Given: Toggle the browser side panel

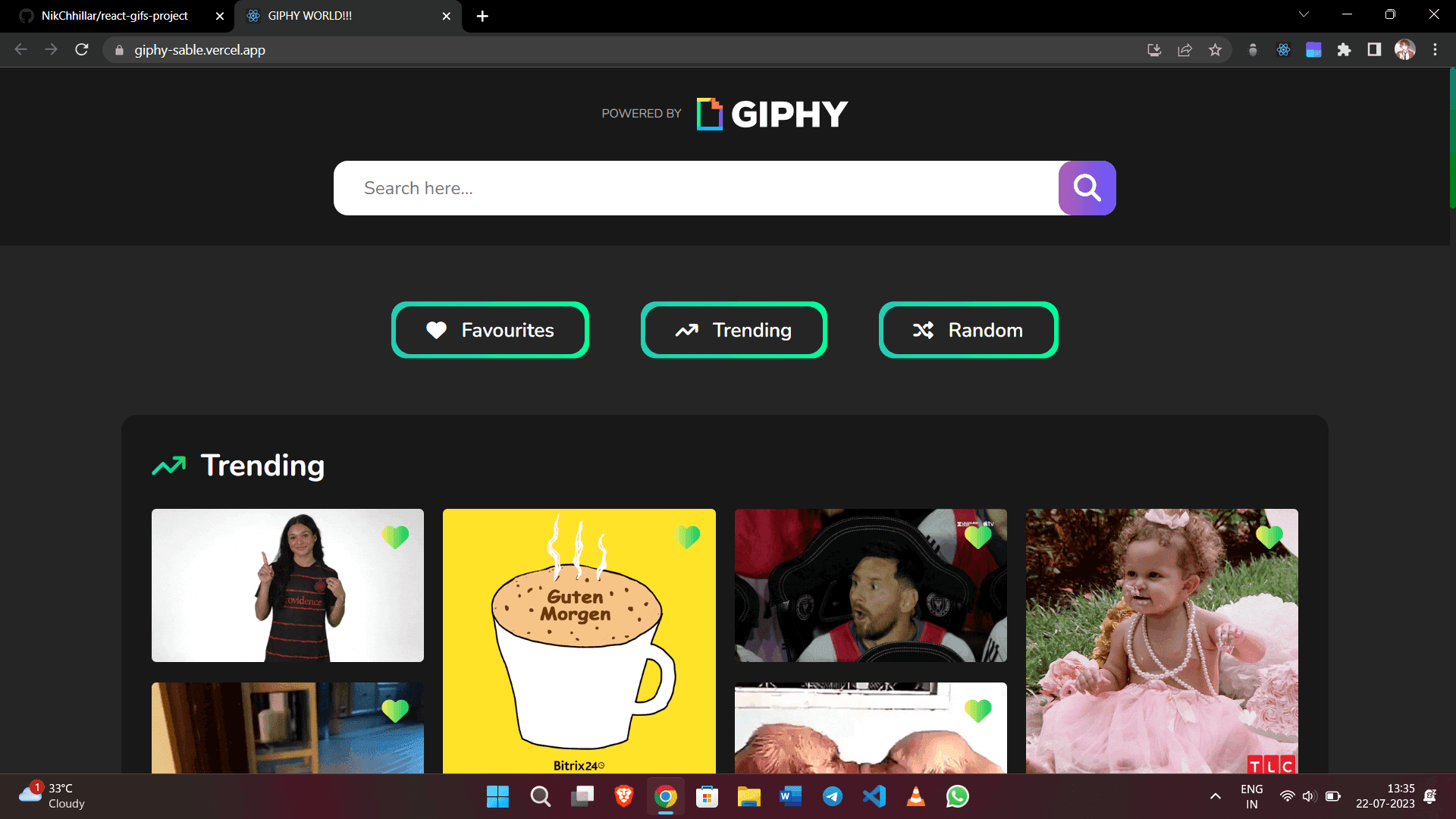Looking at the screenshot, I should click(x=1374, y=50).
